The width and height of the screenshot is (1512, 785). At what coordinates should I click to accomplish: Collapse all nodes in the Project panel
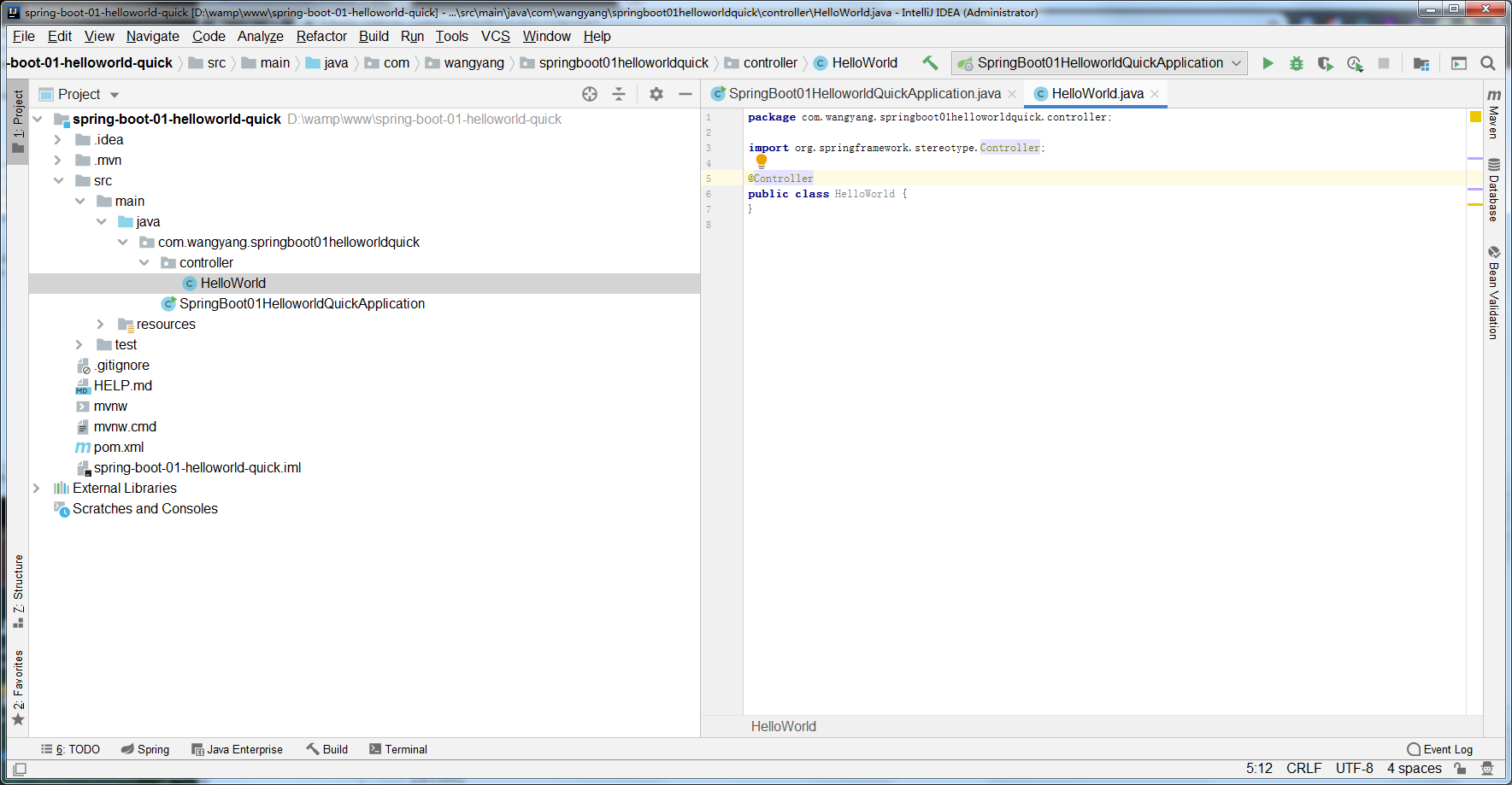[x=619, y=94]
